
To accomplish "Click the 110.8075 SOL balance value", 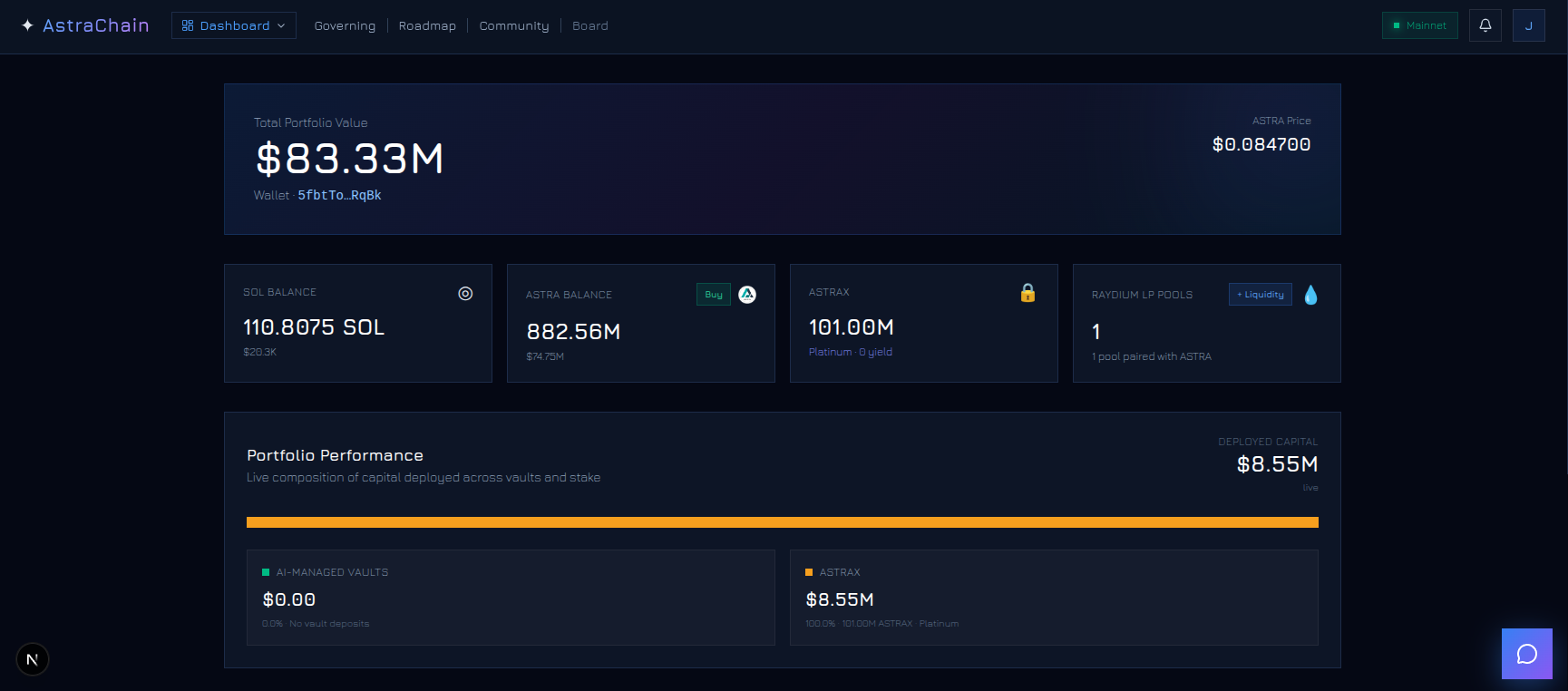I will pos(314,327).
